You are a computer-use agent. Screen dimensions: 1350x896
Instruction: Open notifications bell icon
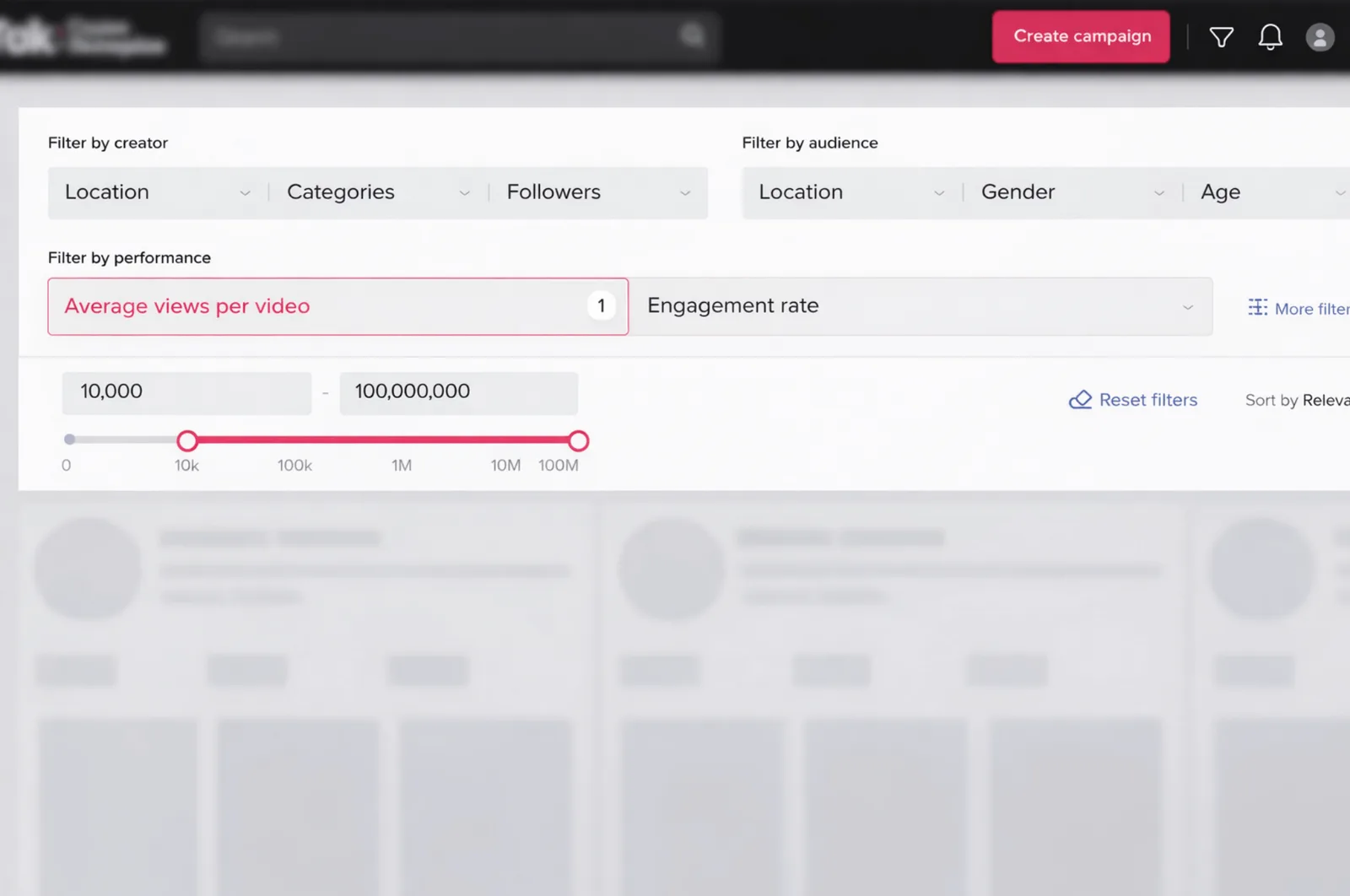coord(1270,37)
